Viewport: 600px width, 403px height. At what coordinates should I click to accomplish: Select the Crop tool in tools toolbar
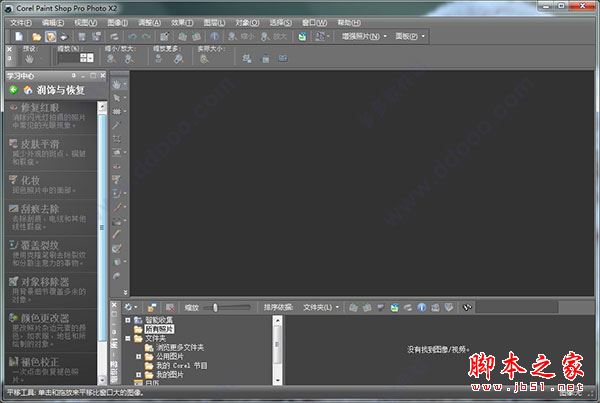click(x=117, y=139)
